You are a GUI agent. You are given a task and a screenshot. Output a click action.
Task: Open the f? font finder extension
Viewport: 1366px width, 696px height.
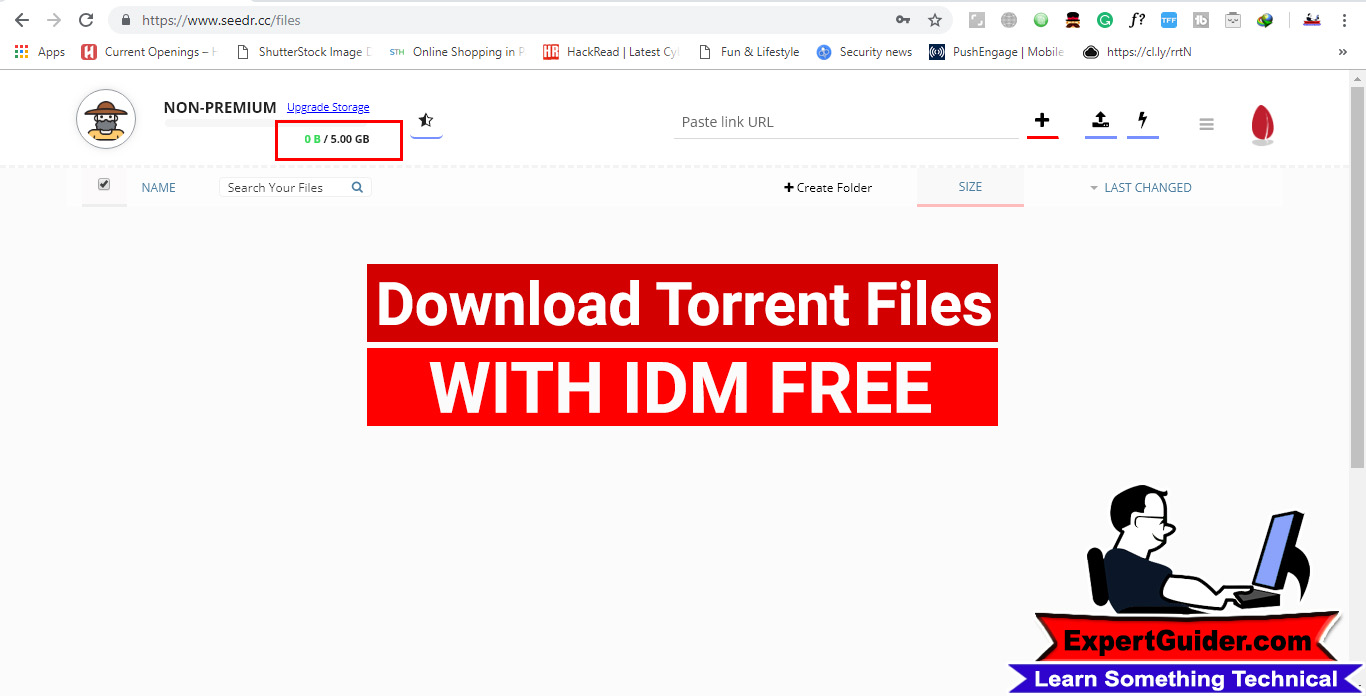(1137, 20)
